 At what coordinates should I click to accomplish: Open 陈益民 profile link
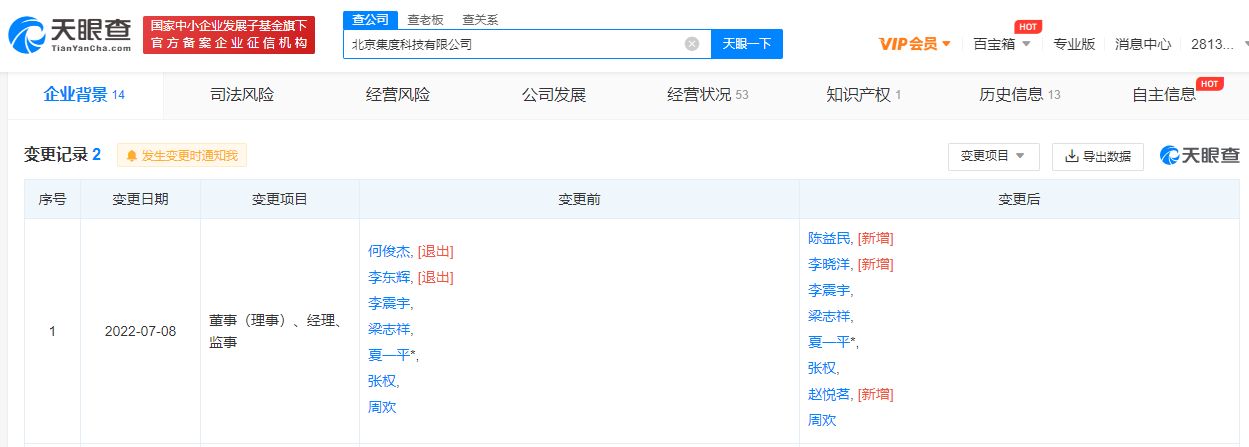pyautogui.click(x=829, y=238)
